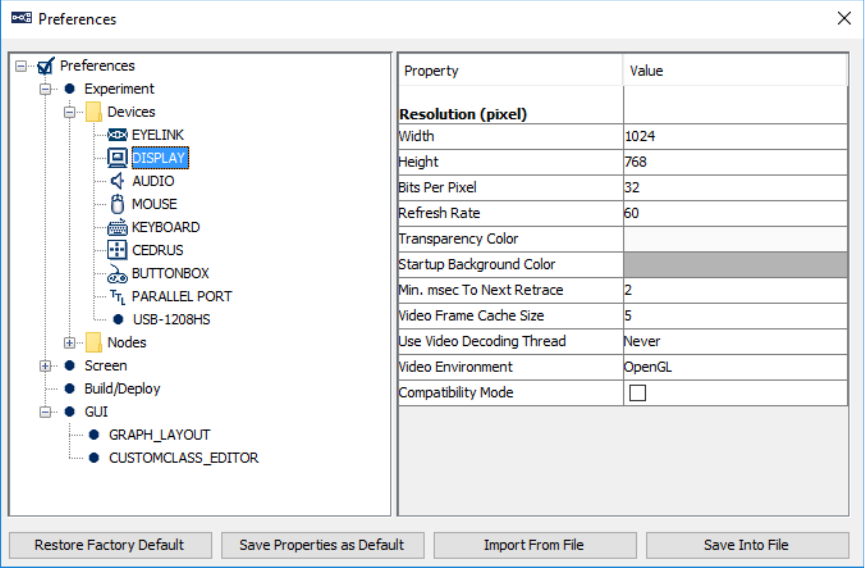Viewport: 865px width, 568px height.
Task: Edit the Width value 1024
Action: coord(735,136)
